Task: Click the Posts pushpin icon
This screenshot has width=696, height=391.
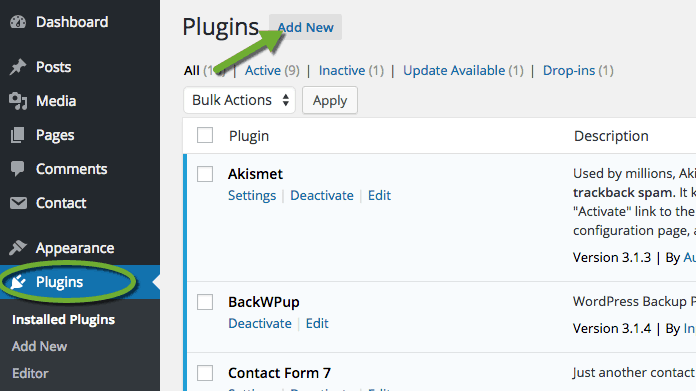Action: pyautogui.click(x=18, y=67)
